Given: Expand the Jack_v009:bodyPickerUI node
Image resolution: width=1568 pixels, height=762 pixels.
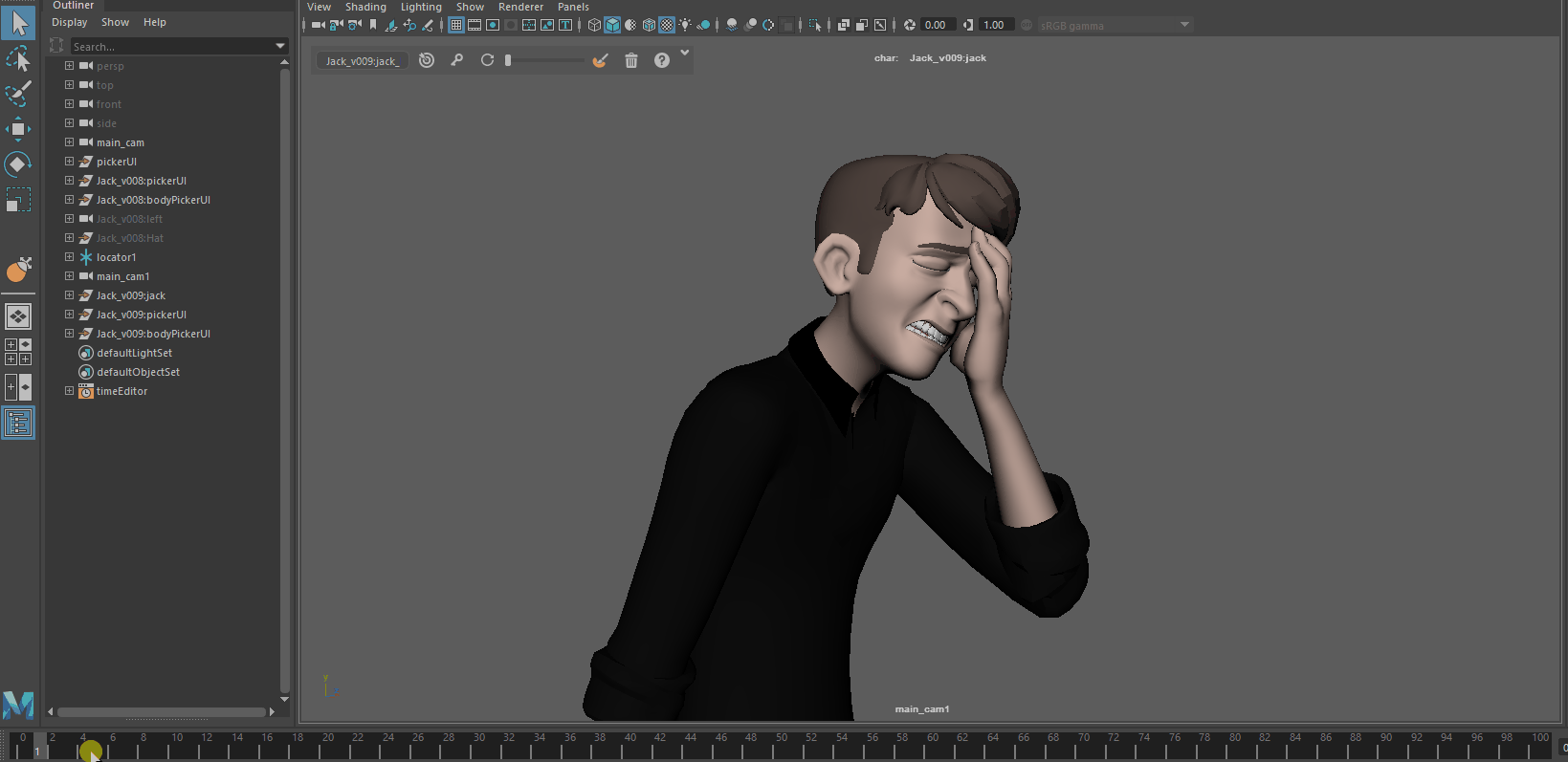Looking at the screenshot, I should (69, 334).
